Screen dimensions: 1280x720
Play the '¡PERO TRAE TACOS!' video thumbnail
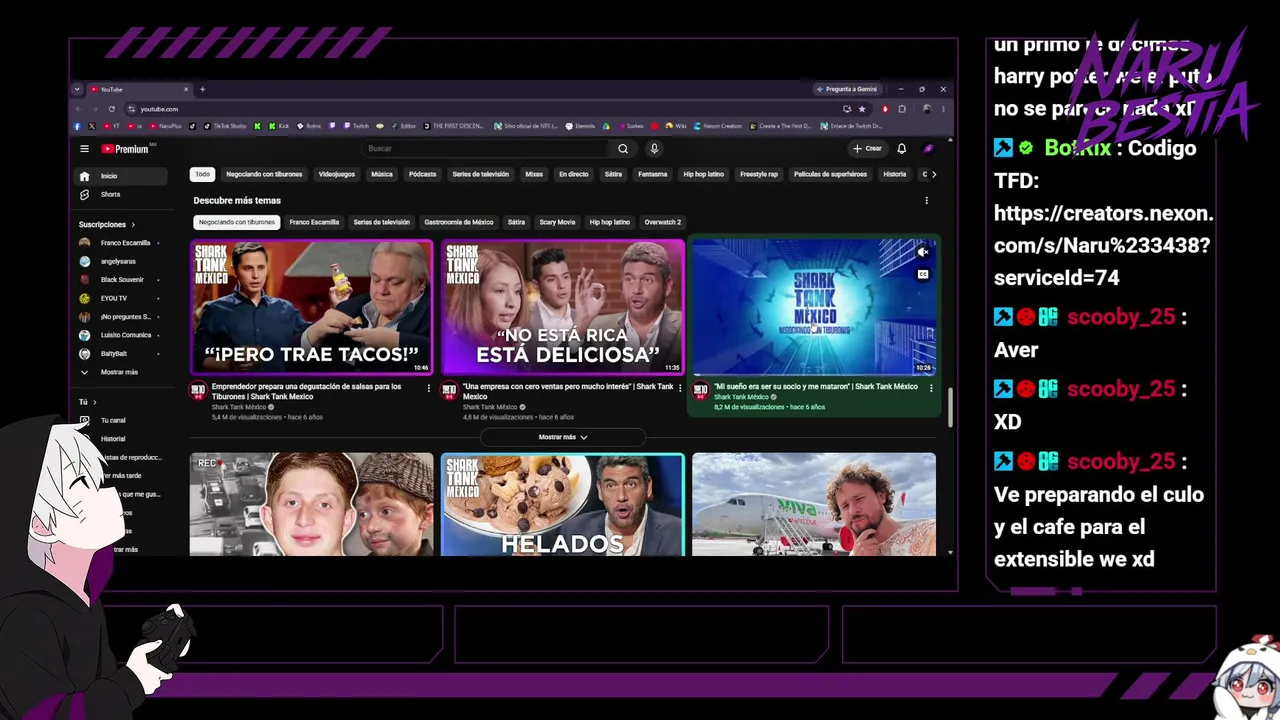coord(312,307)
